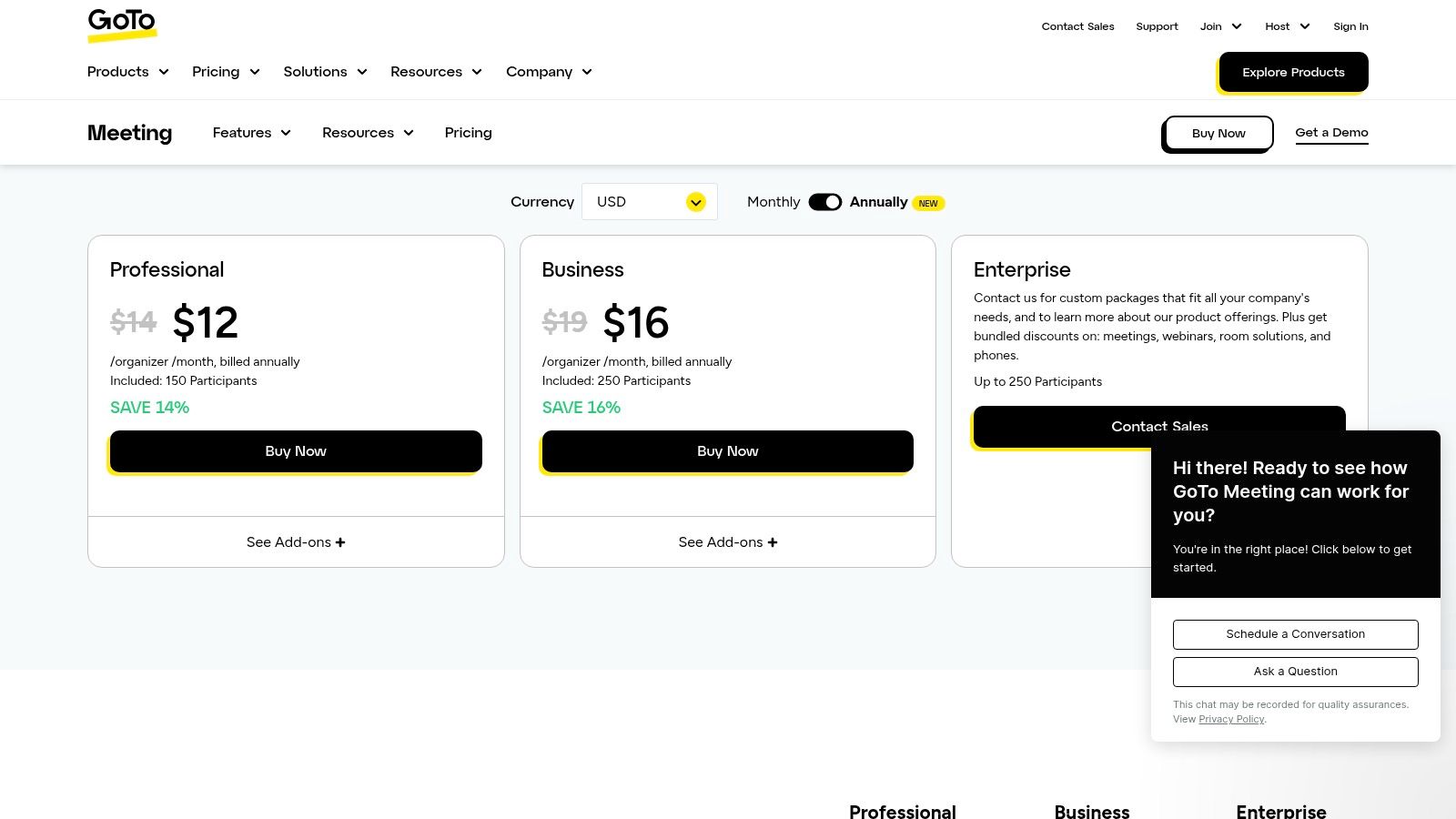The width and height of the screenshot is (1456, 819).
Task: Click Contact Sales on the Enterprise plan
Action: (1159, 426)
